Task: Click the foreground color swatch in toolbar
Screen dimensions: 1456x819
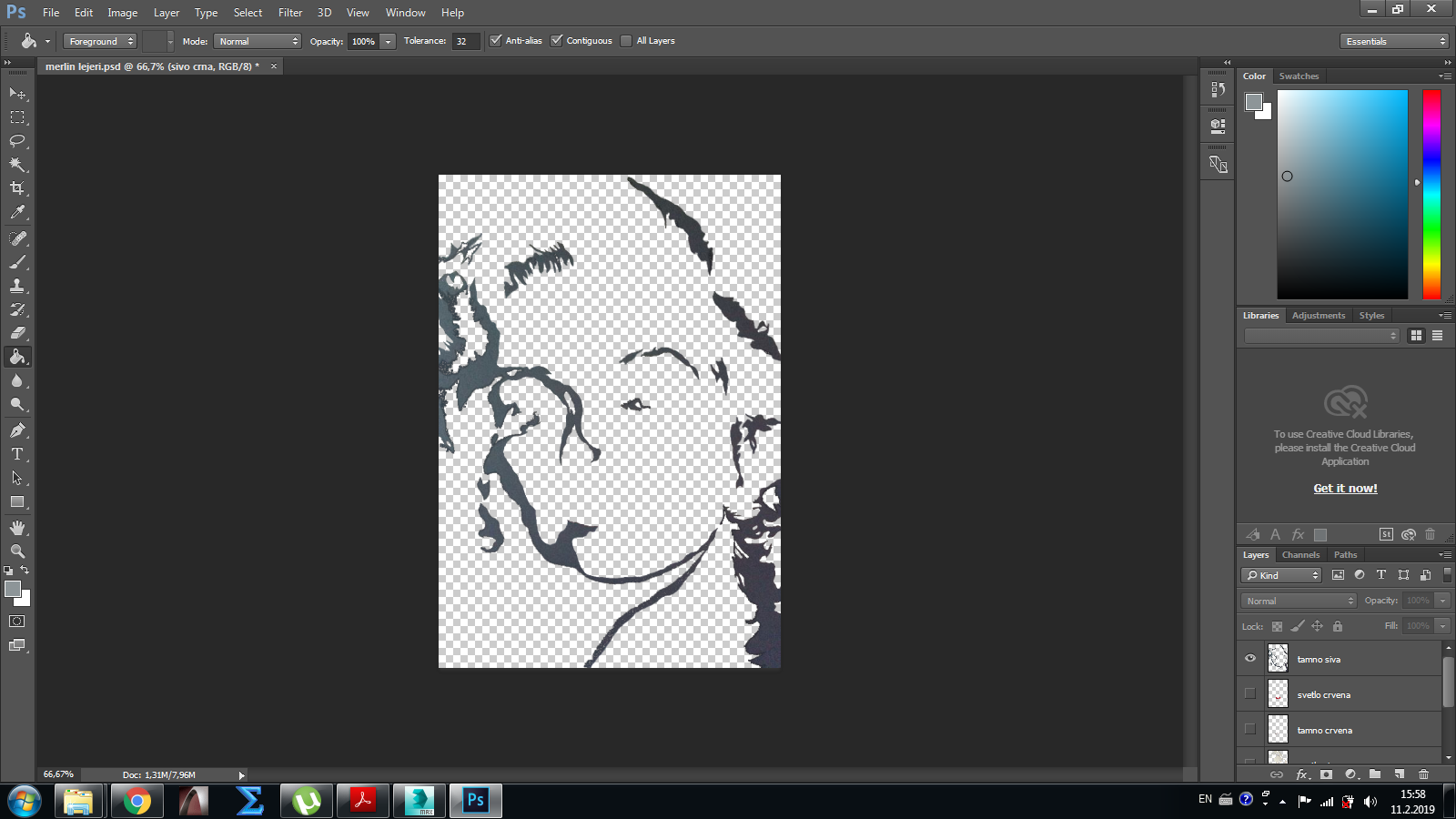Action: (x=13, y=589)
